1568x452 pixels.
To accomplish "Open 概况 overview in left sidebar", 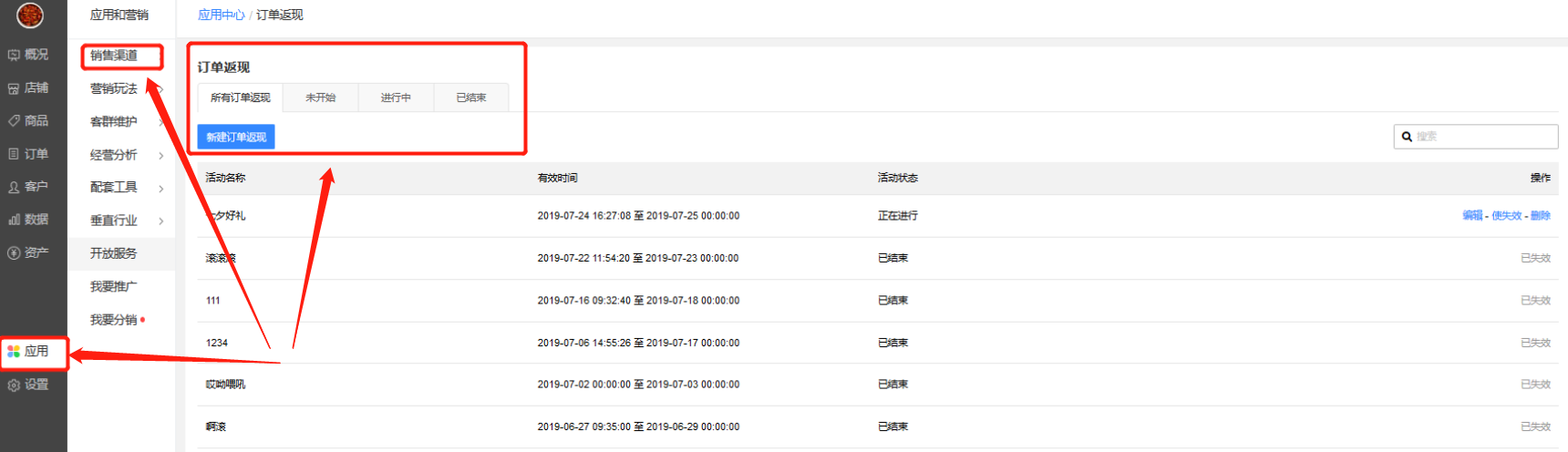I will click(x=28, y=55).
